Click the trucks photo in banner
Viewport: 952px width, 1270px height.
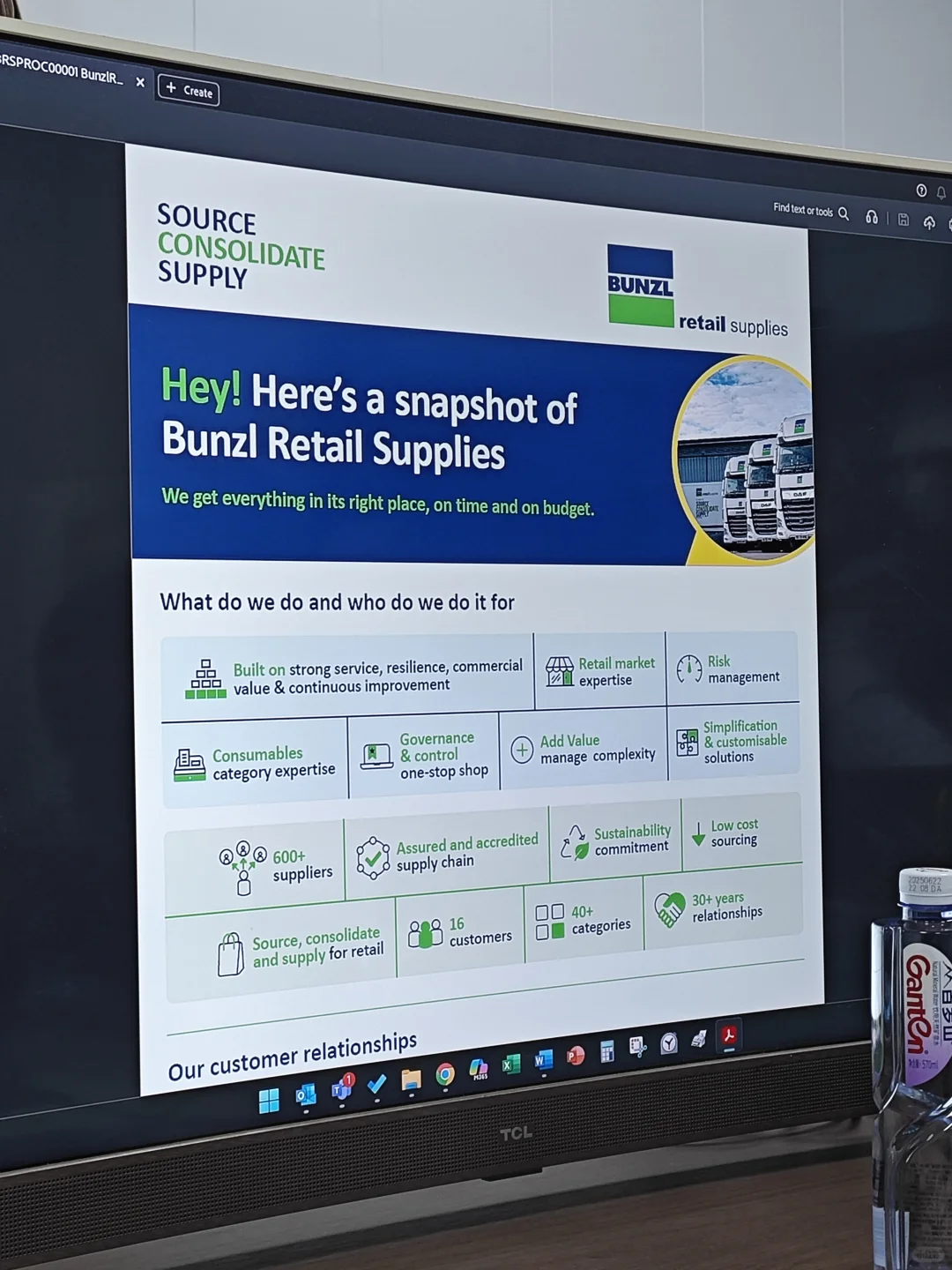(747, 459)
